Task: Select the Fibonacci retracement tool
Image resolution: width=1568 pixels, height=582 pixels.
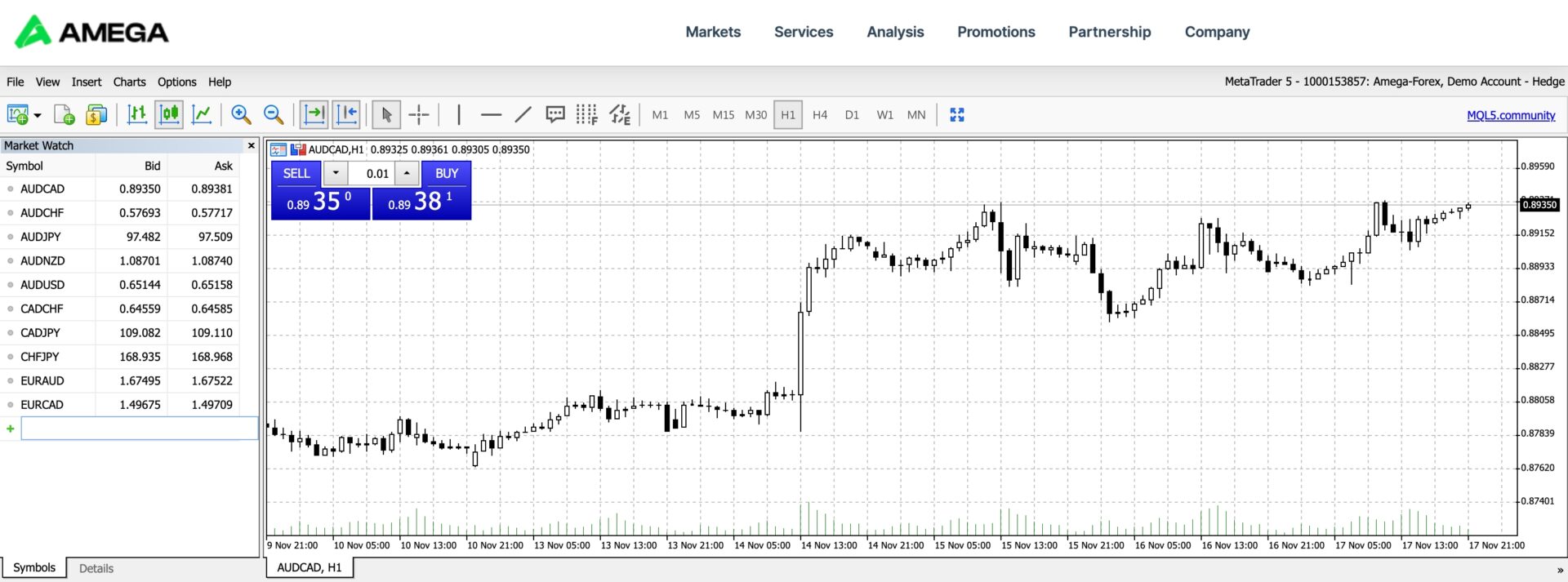Action: tap(586, 115)
